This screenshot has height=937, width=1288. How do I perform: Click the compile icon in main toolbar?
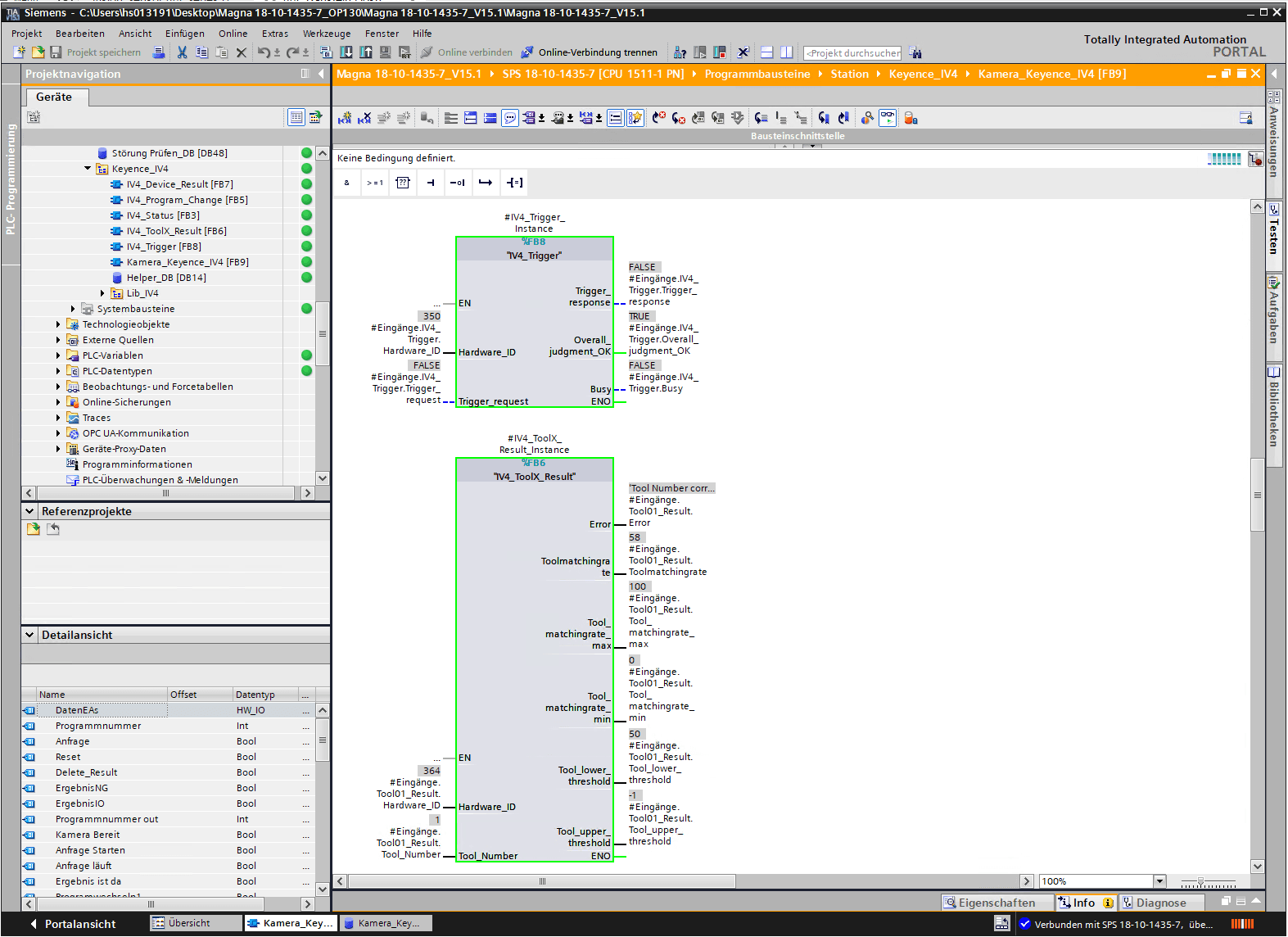point(326,52)
